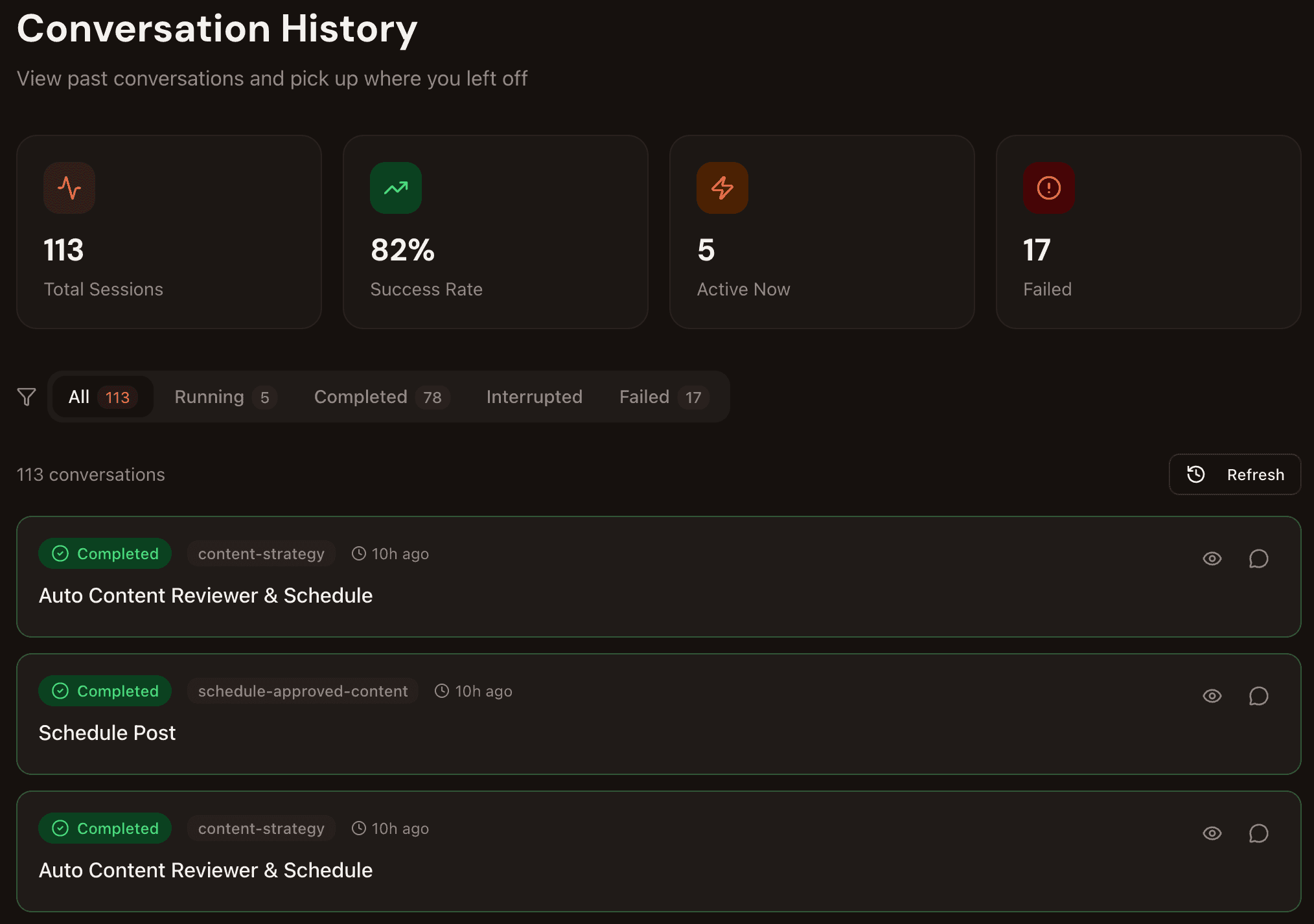Open chat bubble for Schedule Post conversation
Image resolution: width=1314 pixels, height=924 pixels.
pyautogui.click(x=1258, y=696)
